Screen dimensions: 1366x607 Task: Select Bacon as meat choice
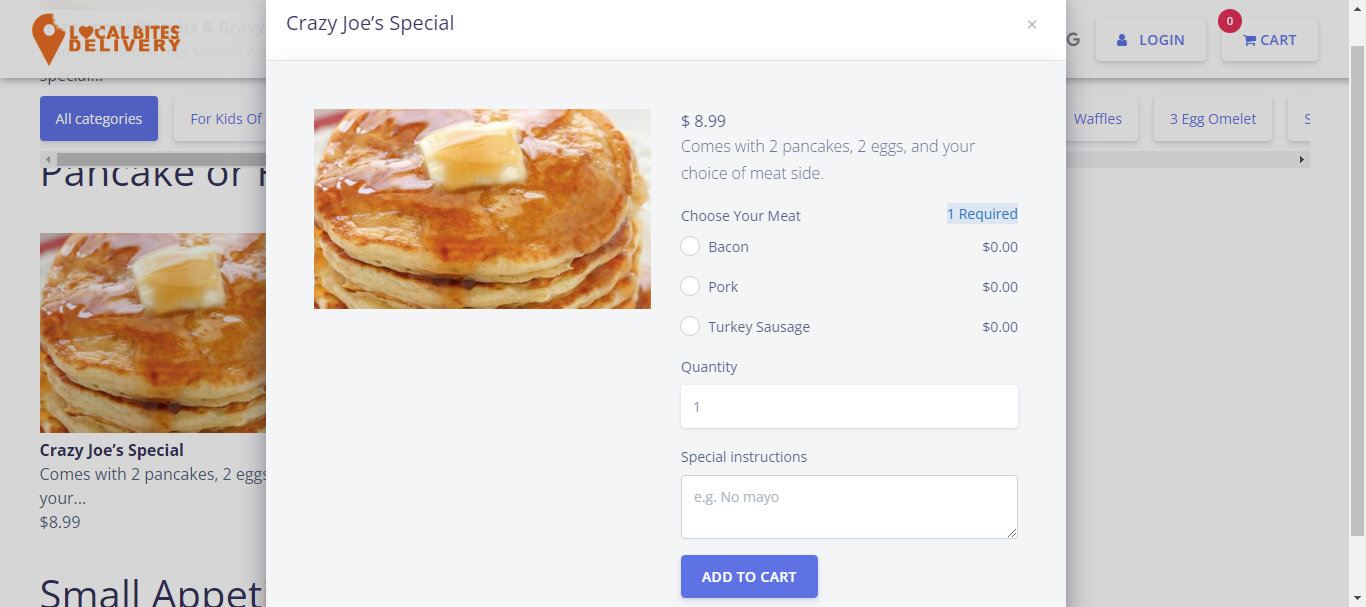tap(690, 247)
